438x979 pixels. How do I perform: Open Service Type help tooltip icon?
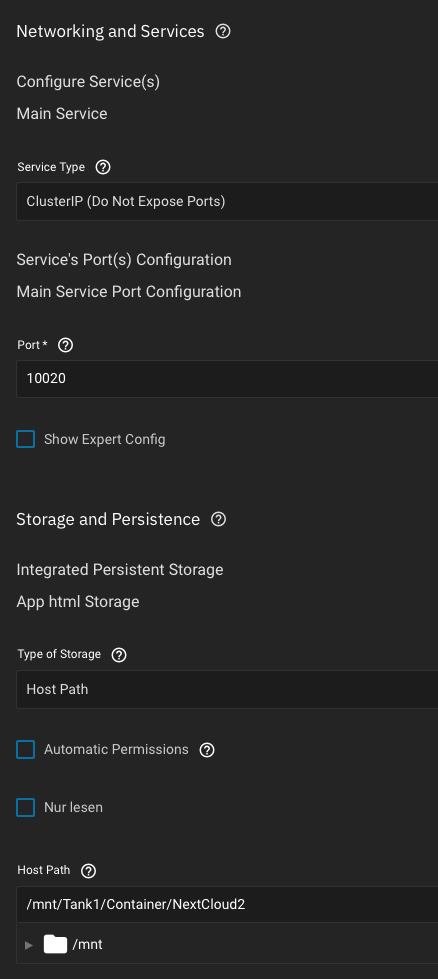tap(103, 167)
